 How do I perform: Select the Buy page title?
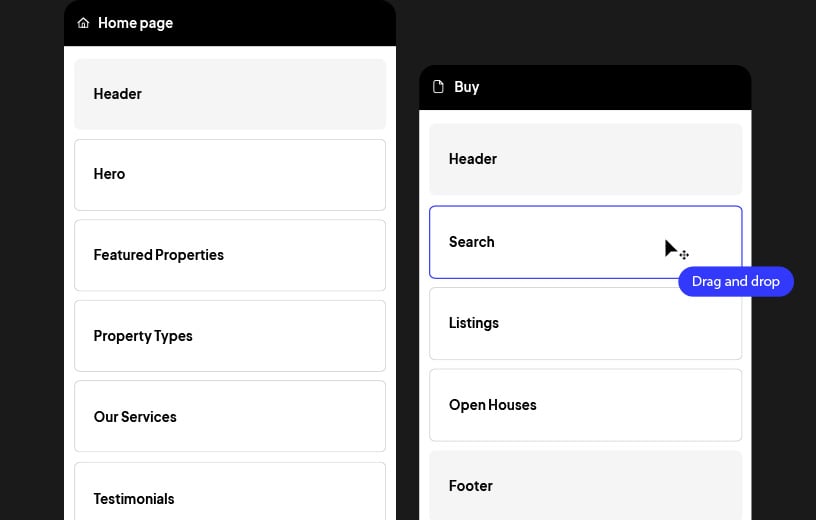[x=466, y=87]
